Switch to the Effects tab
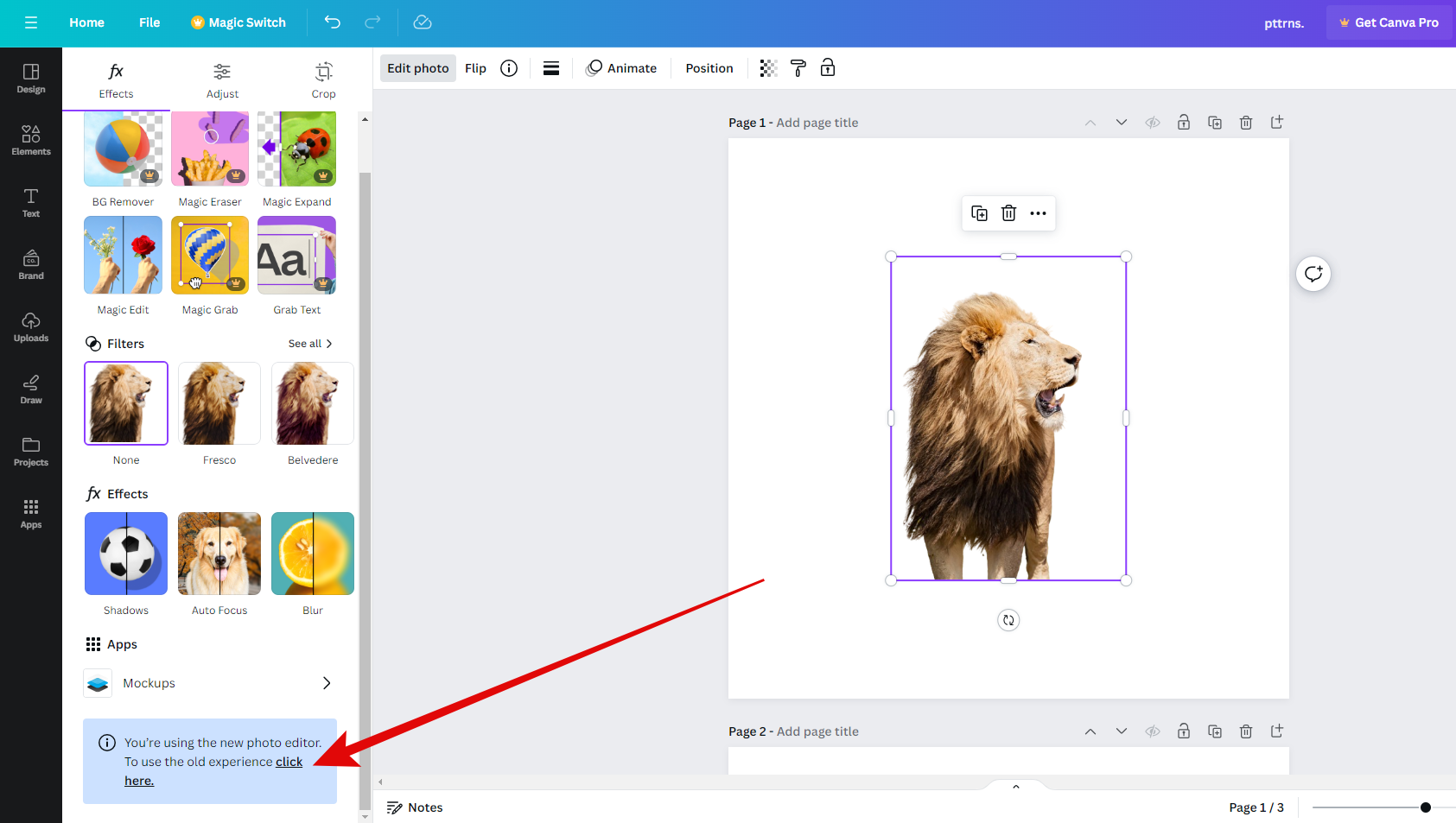 pos(116,80)
